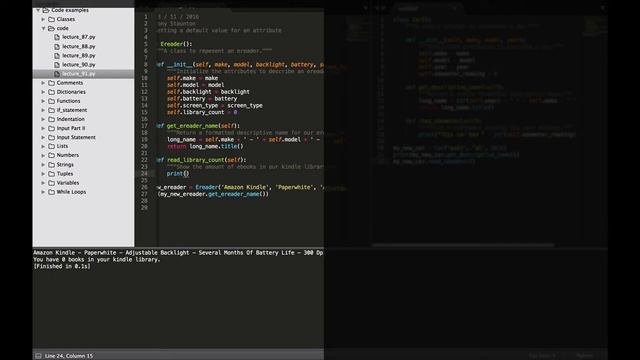Expand the Indentation folder arrow
This screenshot has height=360, width=640.
click(x=43, y=119)
